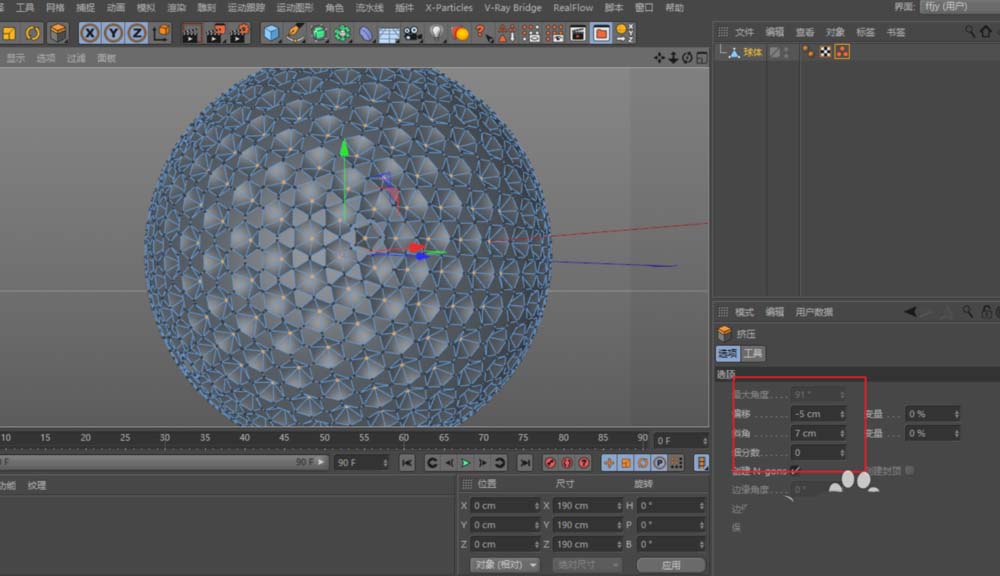Open the render settings icon

(x=238, y=33)
